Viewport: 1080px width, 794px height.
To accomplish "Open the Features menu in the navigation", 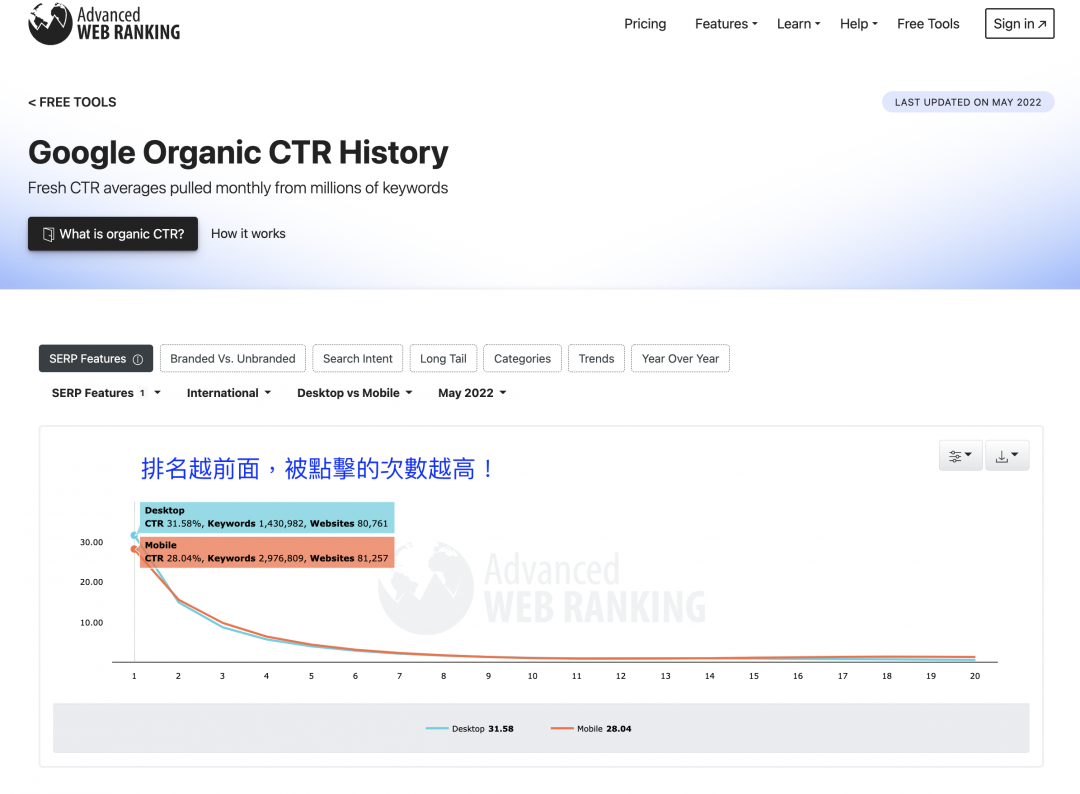I will [725, 23].
